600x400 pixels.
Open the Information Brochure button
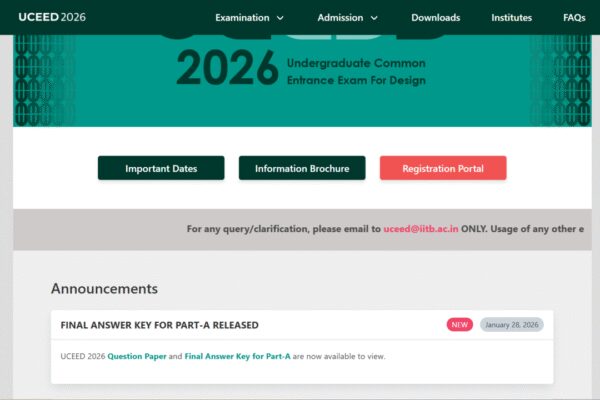302,168
